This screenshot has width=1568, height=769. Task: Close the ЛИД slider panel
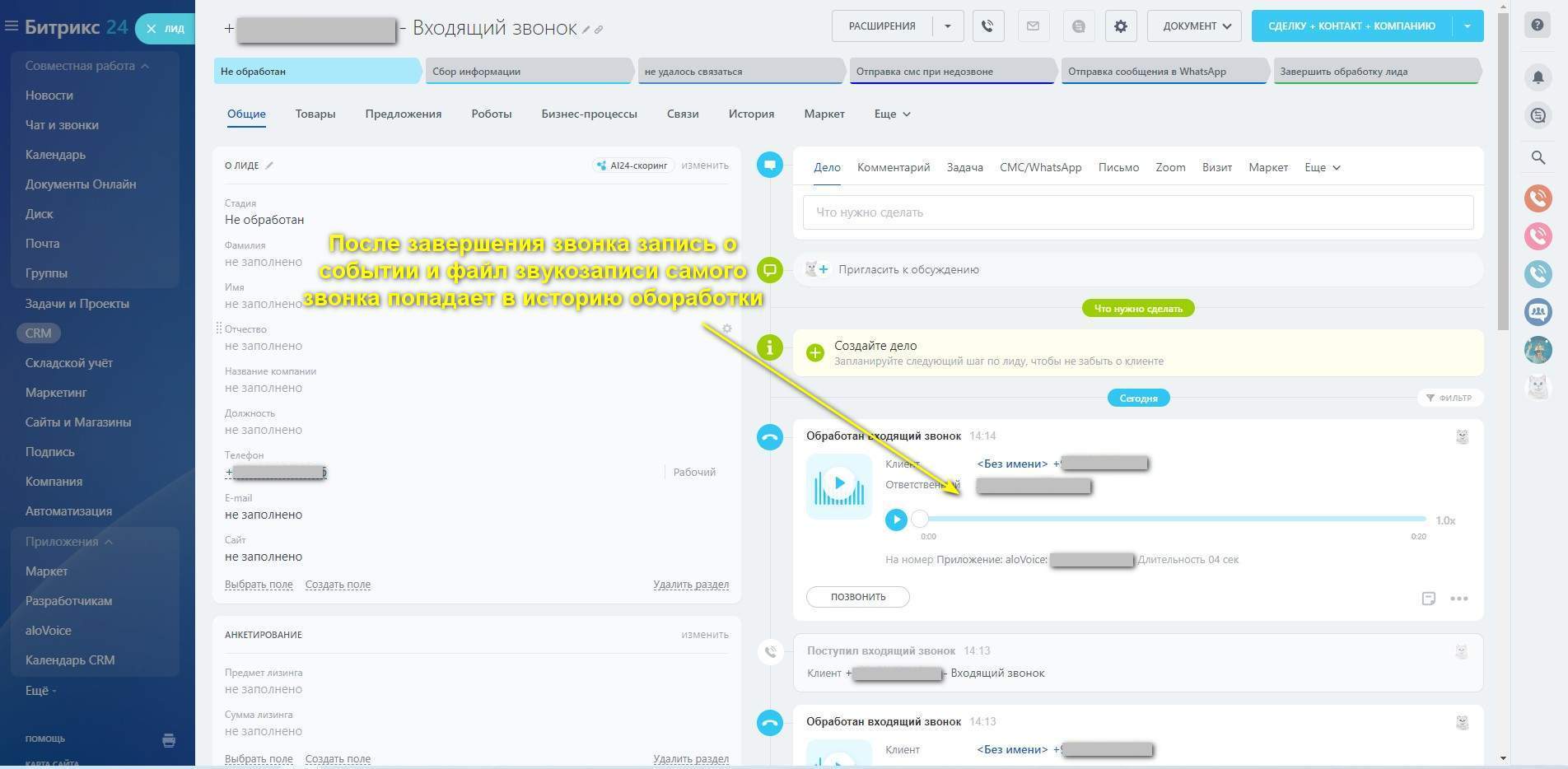pos(152,28)
